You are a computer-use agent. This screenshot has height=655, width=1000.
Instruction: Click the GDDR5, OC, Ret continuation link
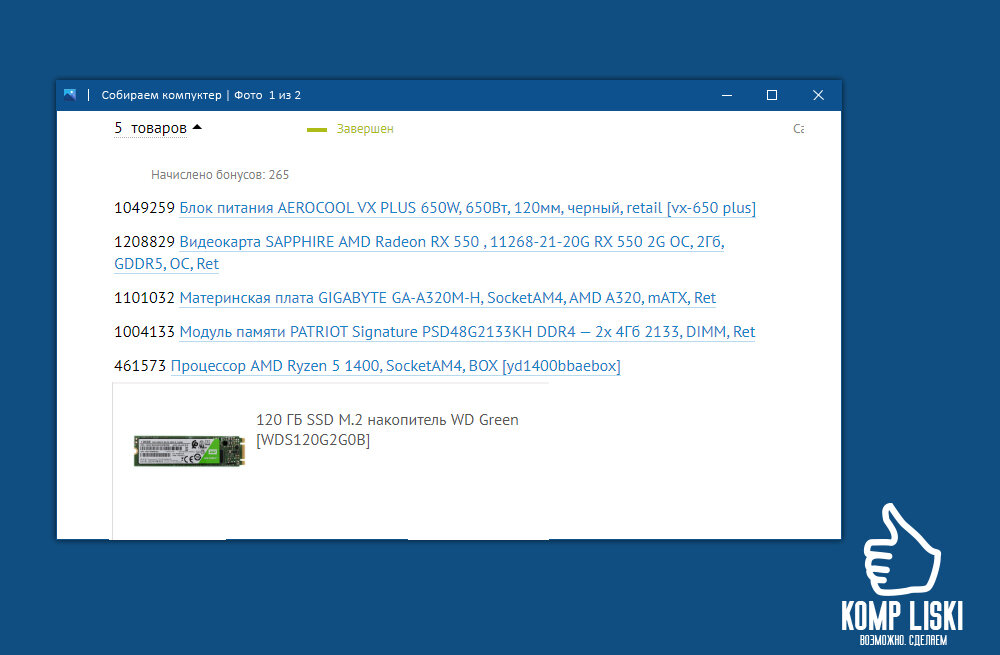pyautogui.click(x=166, y=263)
